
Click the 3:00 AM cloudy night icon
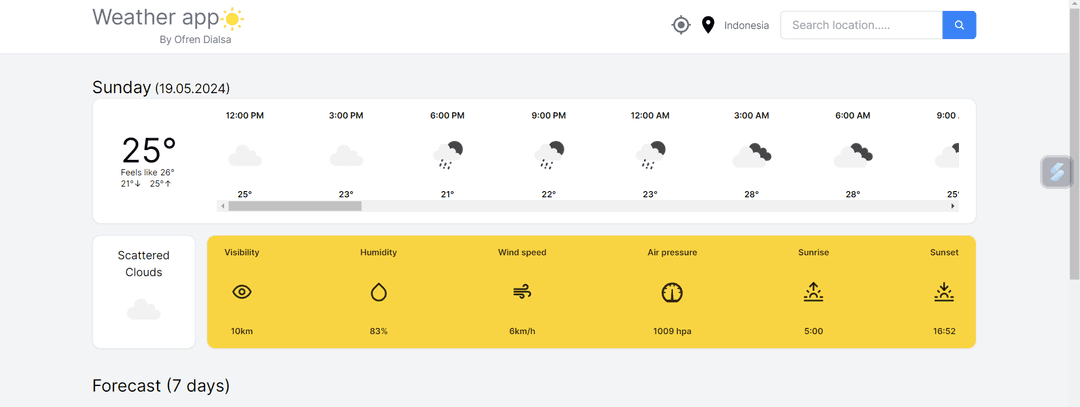(751, 156)
